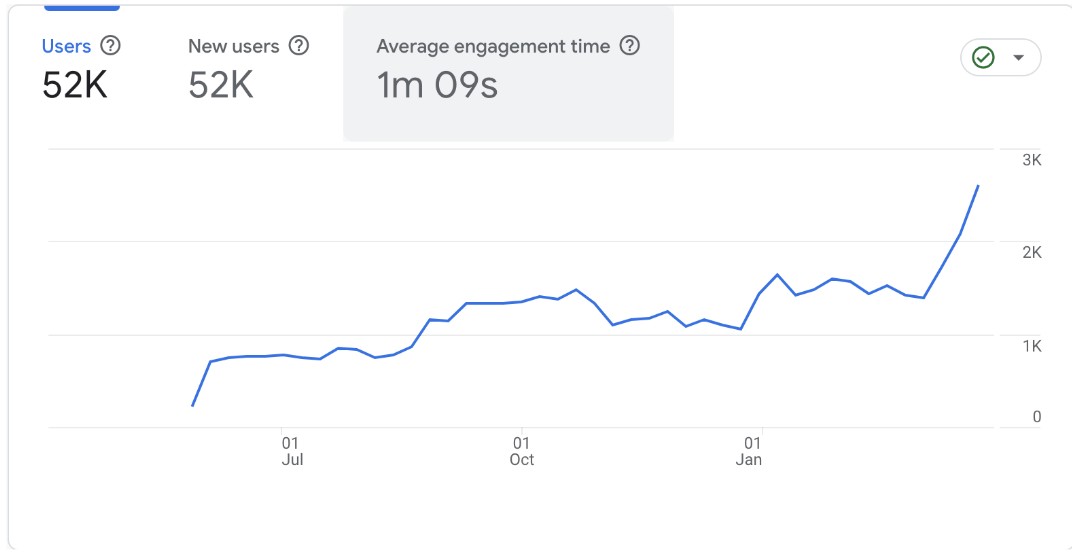Click the 1m 09s engagement value

point(438,86)
